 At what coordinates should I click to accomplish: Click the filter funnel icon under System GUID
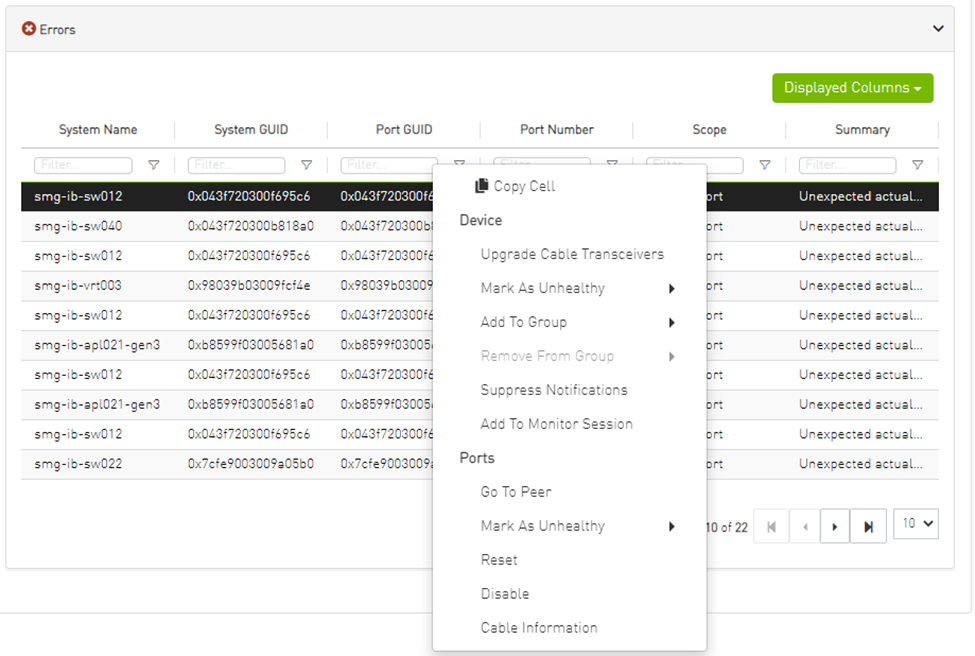[307, 165]
